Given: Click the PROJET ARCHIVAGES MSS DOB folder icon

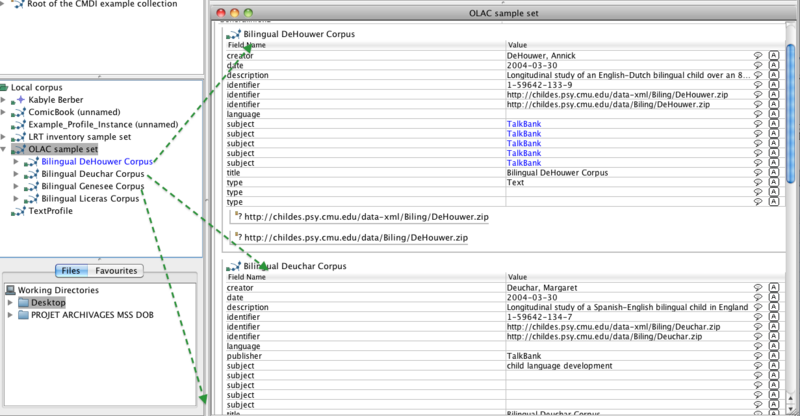Looking at the screenshot, I should point(23,314).
